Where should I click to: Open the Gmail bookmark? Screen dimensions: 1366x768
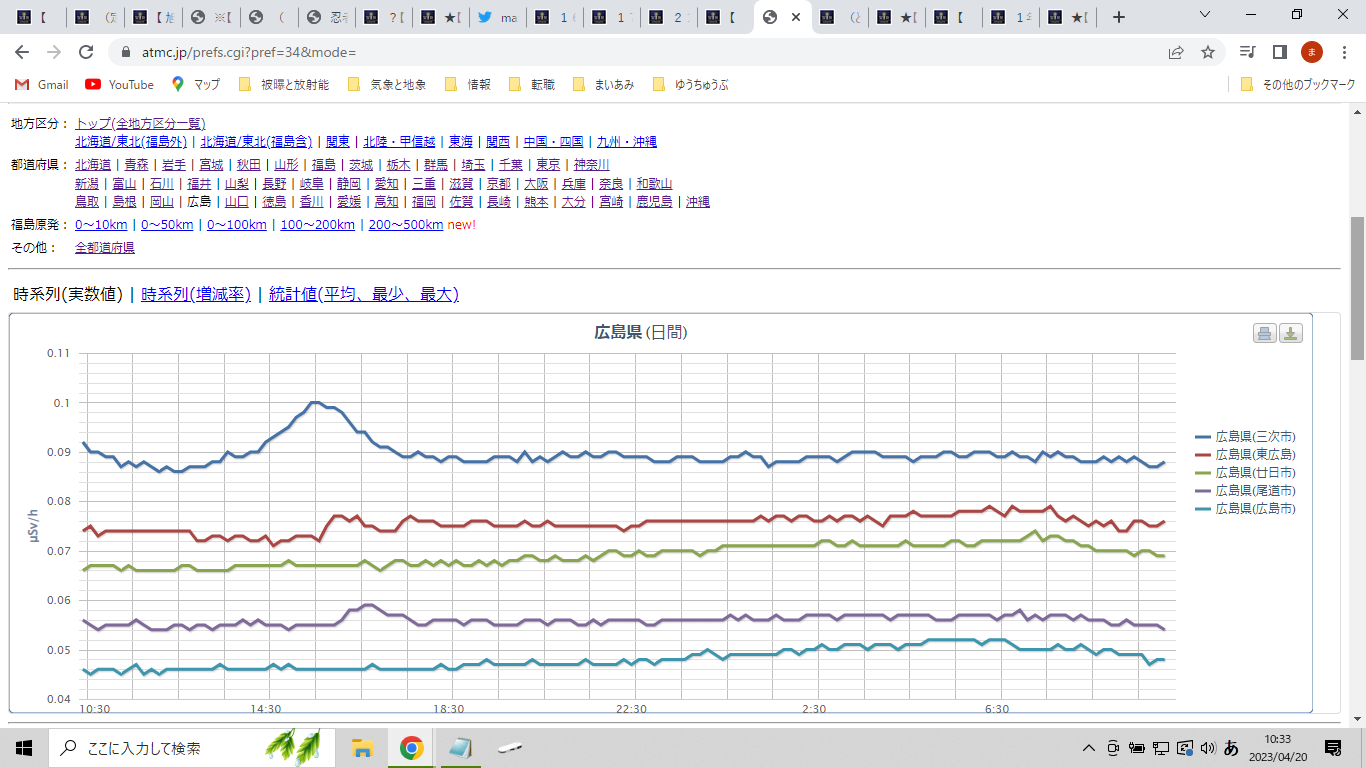(x=42, y=85)
